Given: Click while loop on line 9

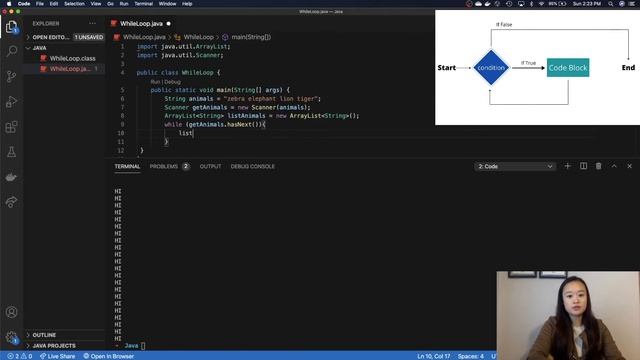Looking at the screenshot, I should (215, 124).
